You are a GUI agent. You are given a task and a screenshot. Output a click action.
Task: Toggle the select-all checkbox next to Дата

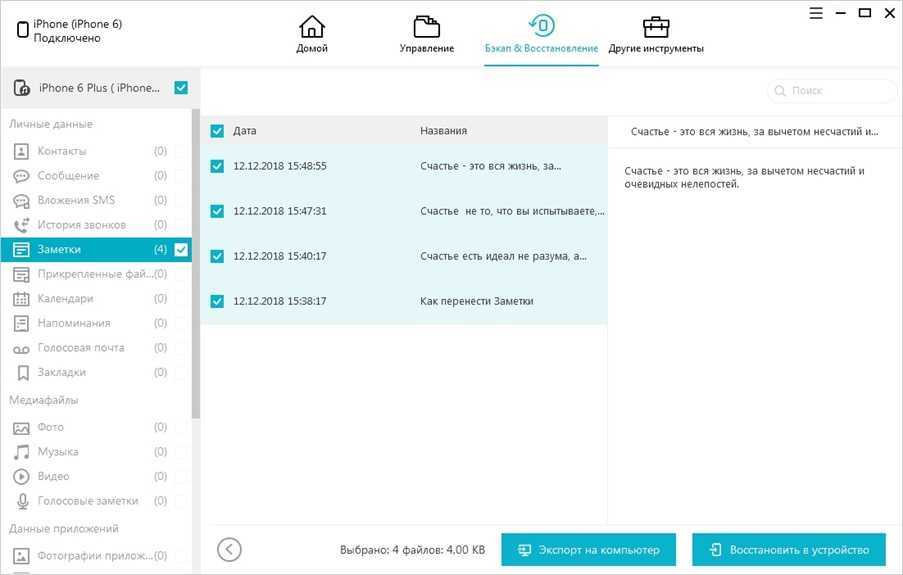[x=217, y=131]
